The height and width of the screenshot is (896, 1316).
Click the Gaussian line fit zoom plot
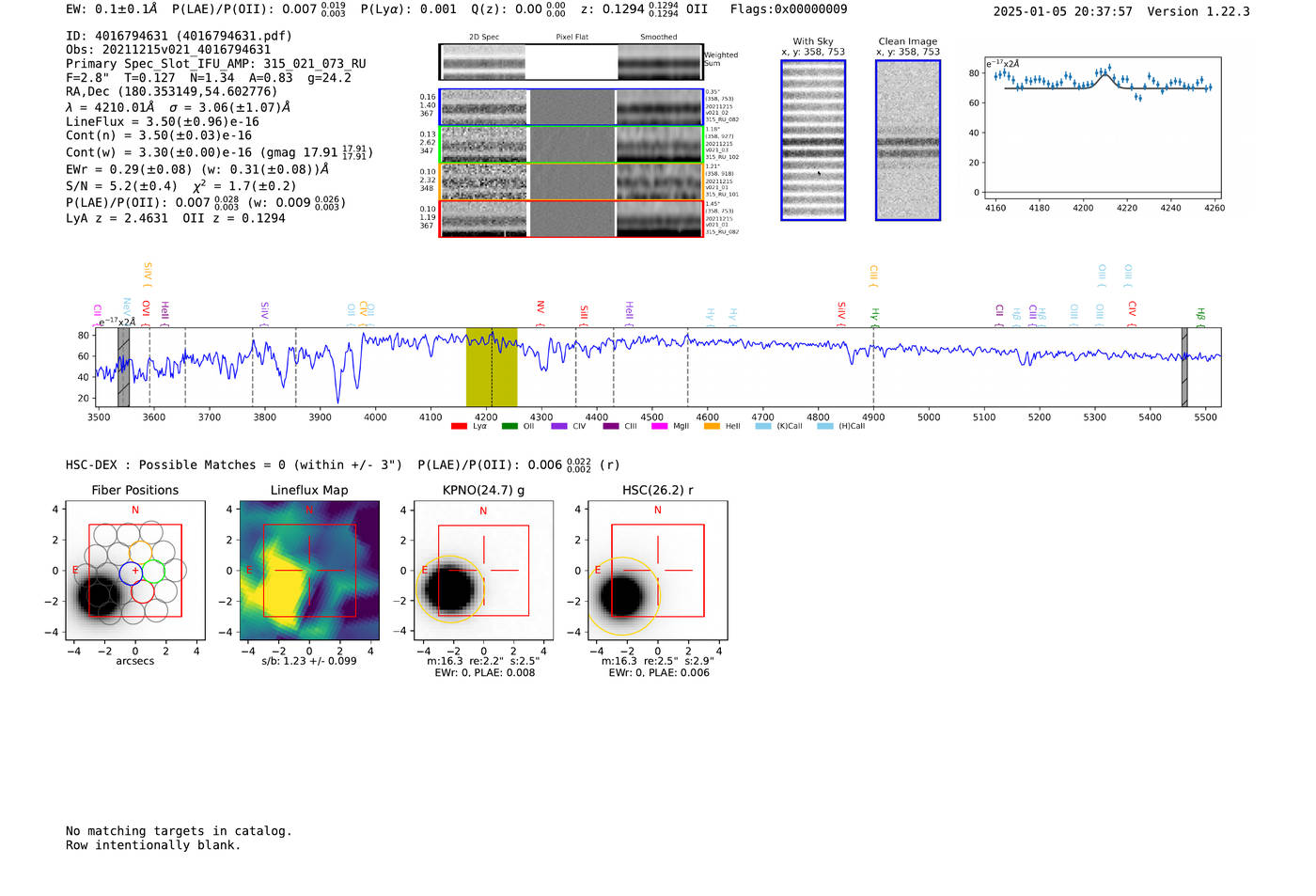point(1104,132)
